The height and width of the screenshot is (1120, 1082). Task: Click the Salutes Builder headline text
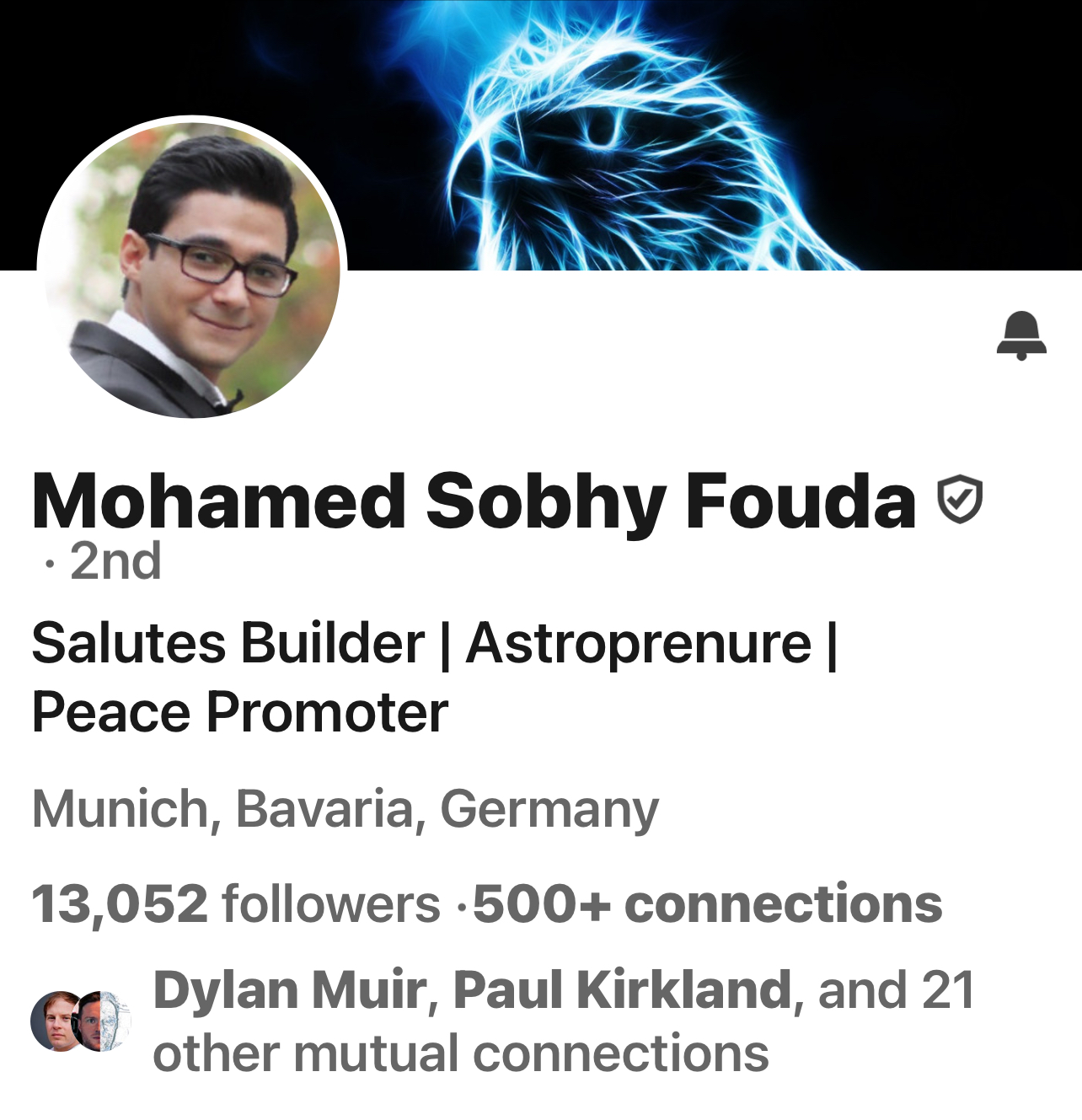coord(228,643)
